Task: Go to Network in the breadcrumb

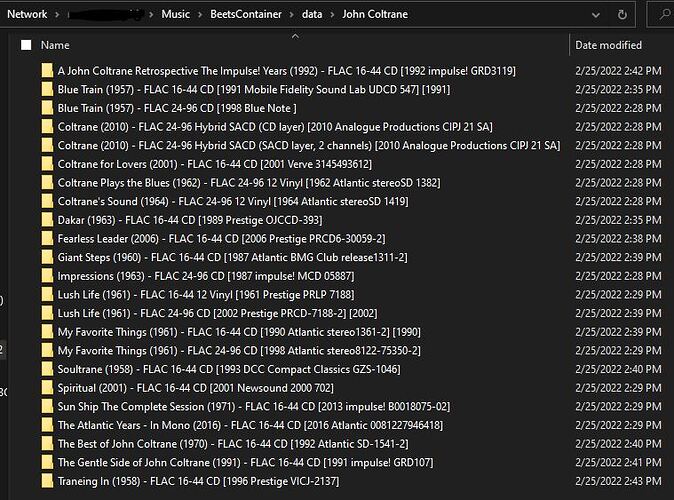Action: point(27,14)
